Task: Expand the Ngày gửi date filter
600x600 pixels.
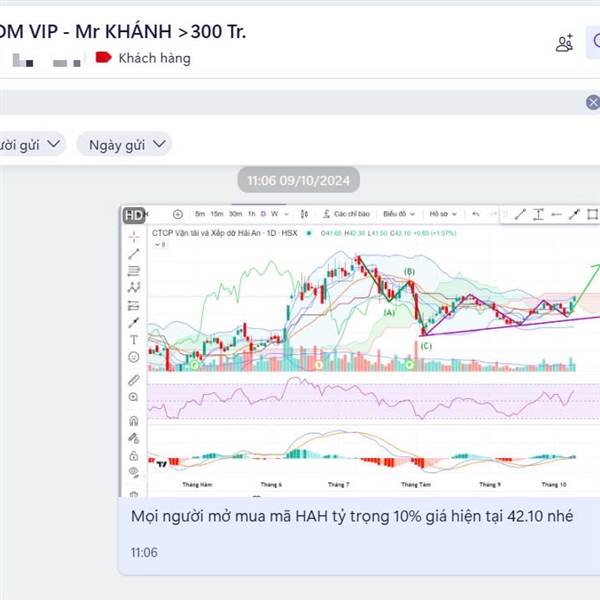Action: [125, 145]
